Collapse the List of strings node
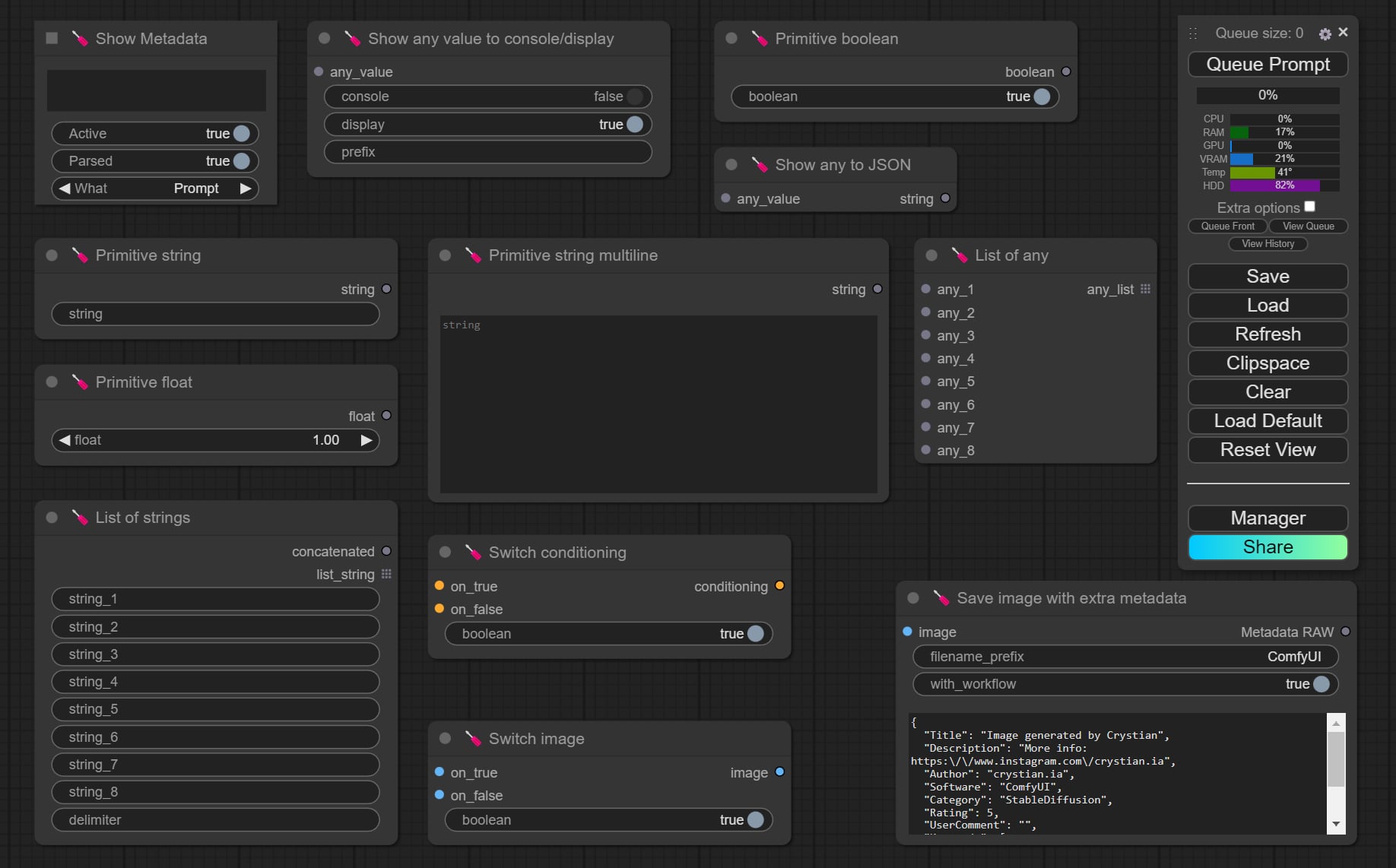The height and width of the screenshot is (868, 1396). click(x=52, y=518)
